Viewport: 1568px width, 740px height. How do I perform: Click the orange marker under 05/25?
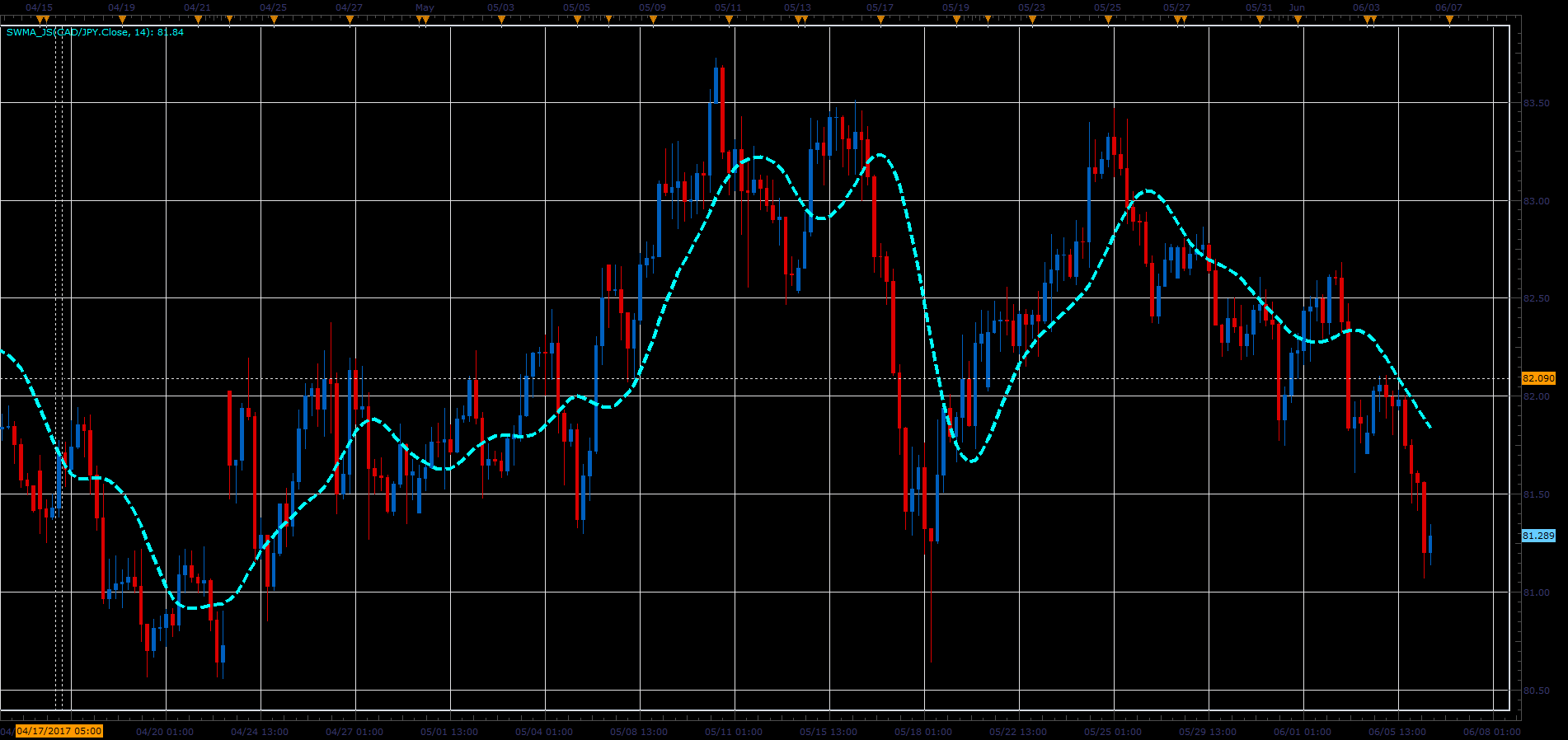[1108, 20]
